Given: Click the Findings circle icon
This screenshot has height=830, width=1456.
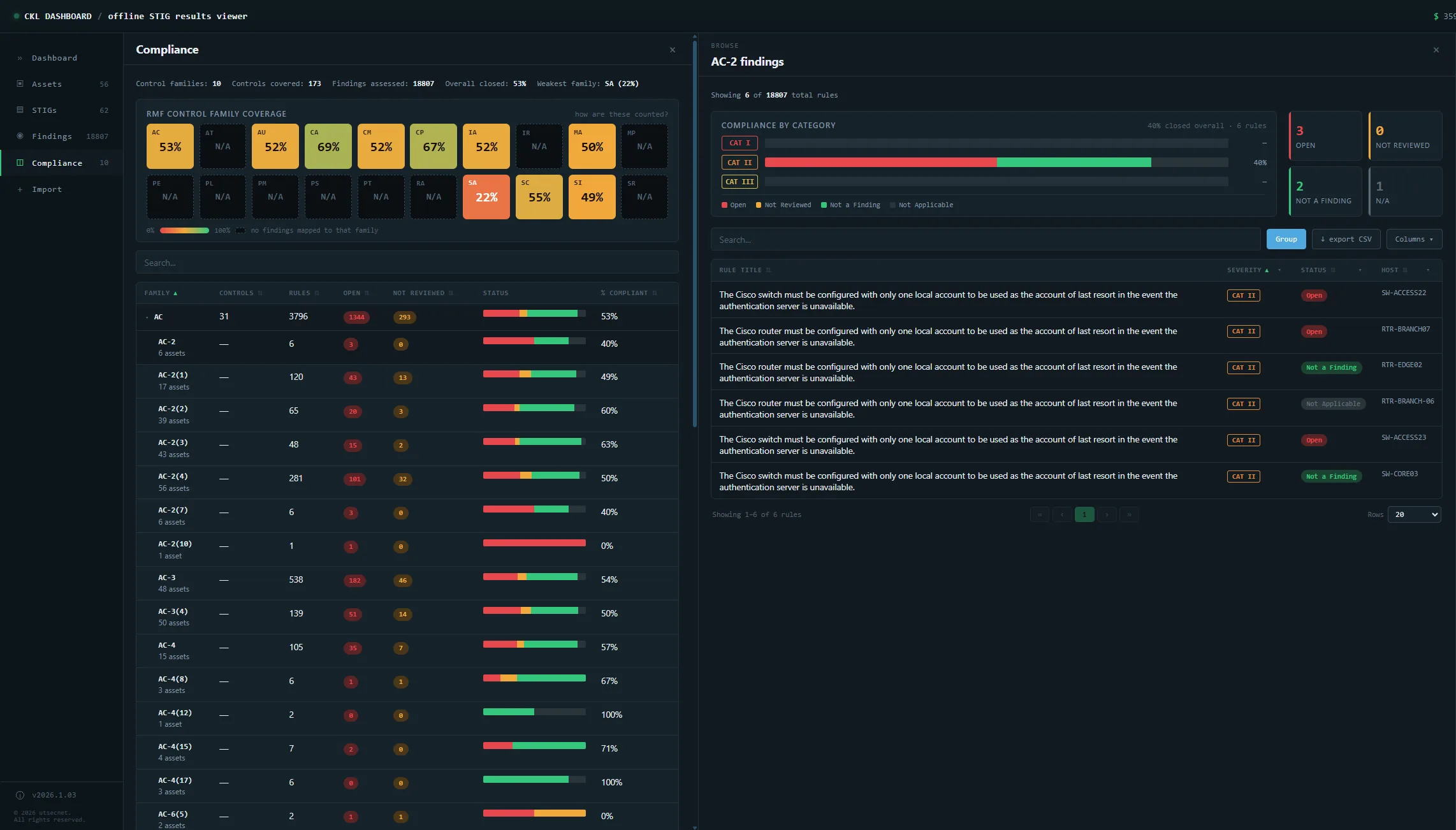Looking at the screenshot, I should (x=20, y=136).
